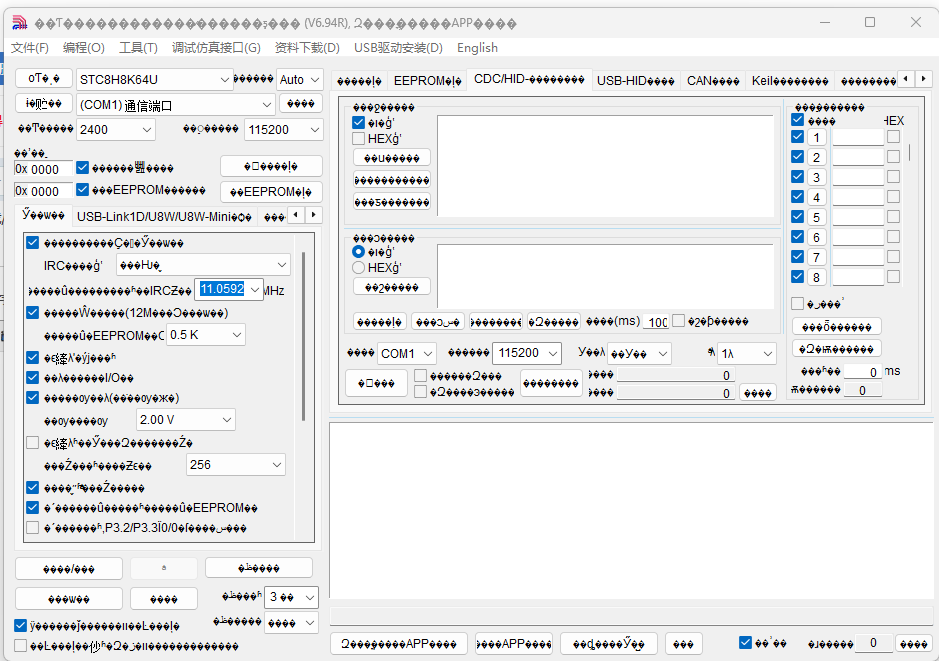Enable HEX checkbox for multi-string row 5
The image size is (939, 661).
click(893, 217)
